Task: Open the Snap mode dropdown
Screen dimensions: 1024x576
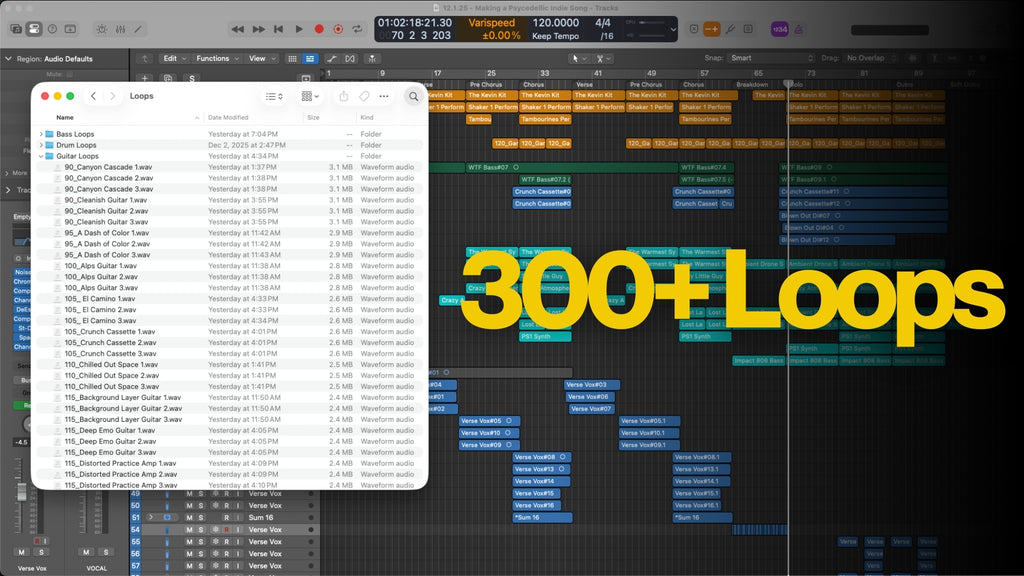Action: pyautogui.click(x=762, y=58)
